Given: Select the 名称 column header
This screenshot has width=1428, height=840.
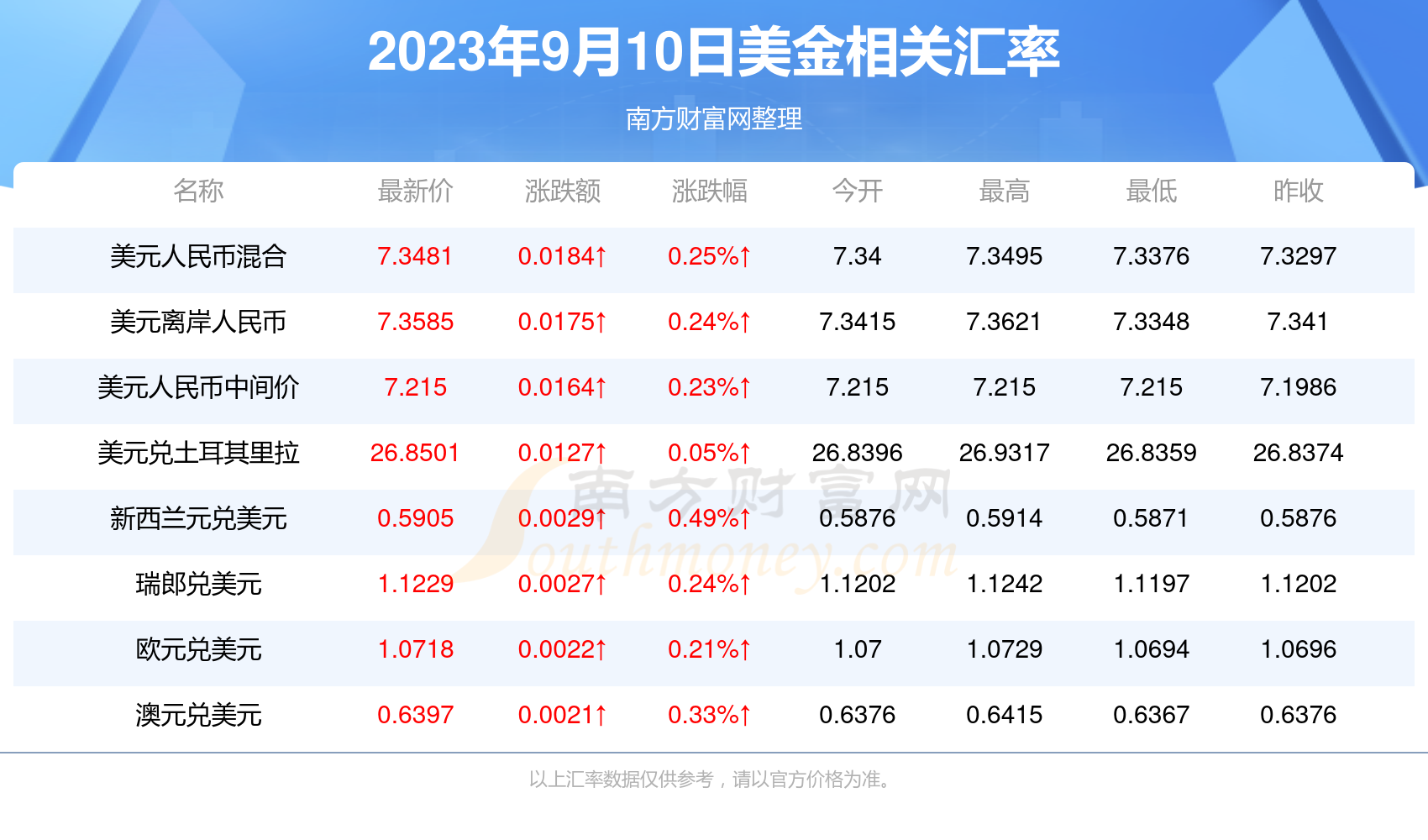Looking at the screenshot, I should [198, 191].
